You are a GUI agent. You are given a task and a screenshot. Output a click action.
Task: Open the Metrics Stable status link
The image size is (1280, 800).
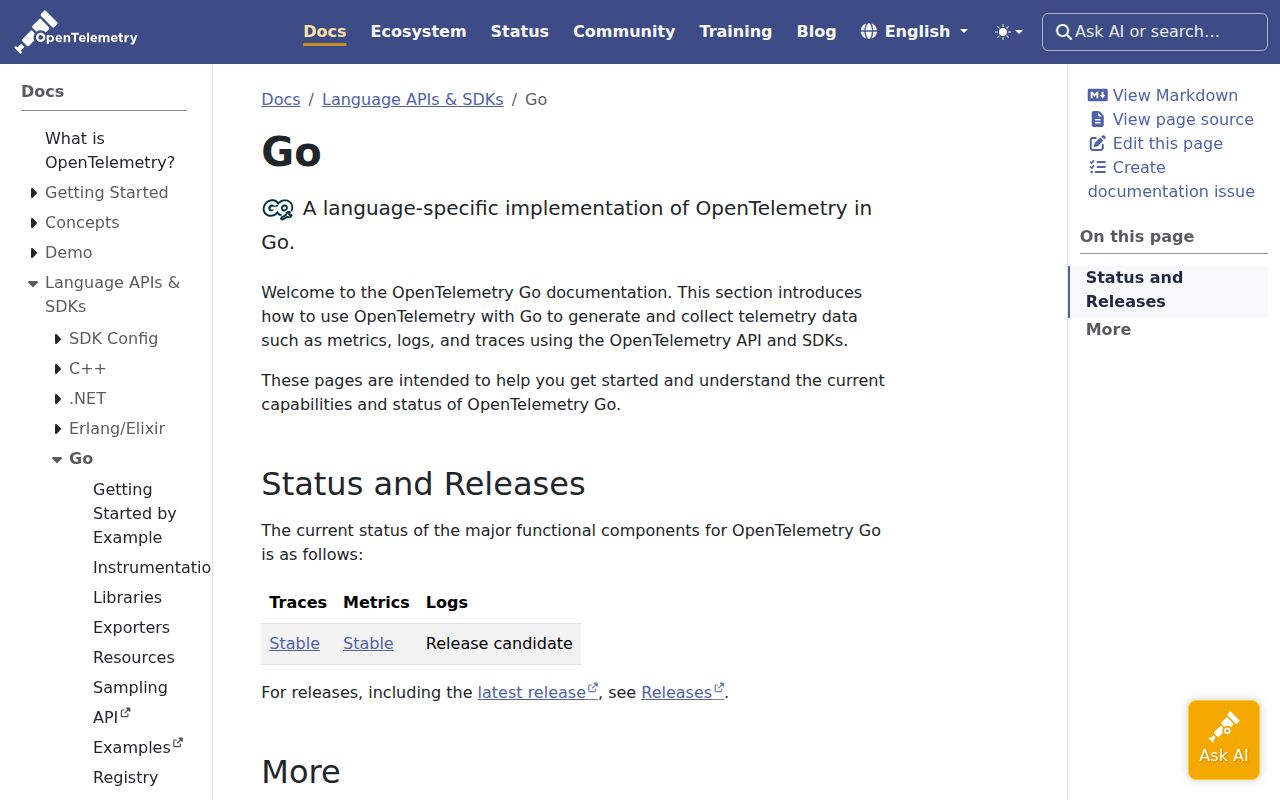368,643
